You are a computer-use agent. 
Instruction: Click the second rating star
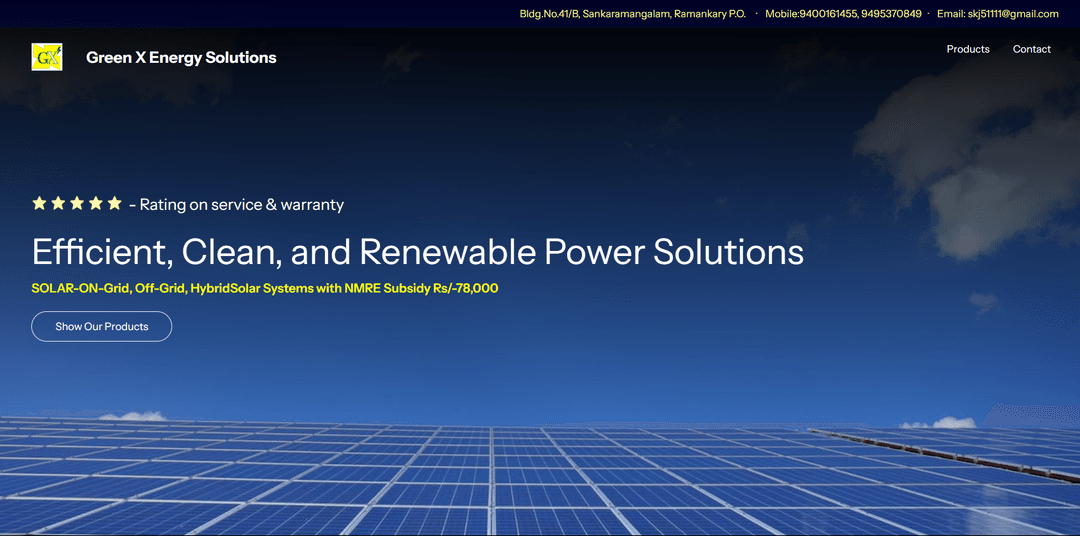click(58, 203)
